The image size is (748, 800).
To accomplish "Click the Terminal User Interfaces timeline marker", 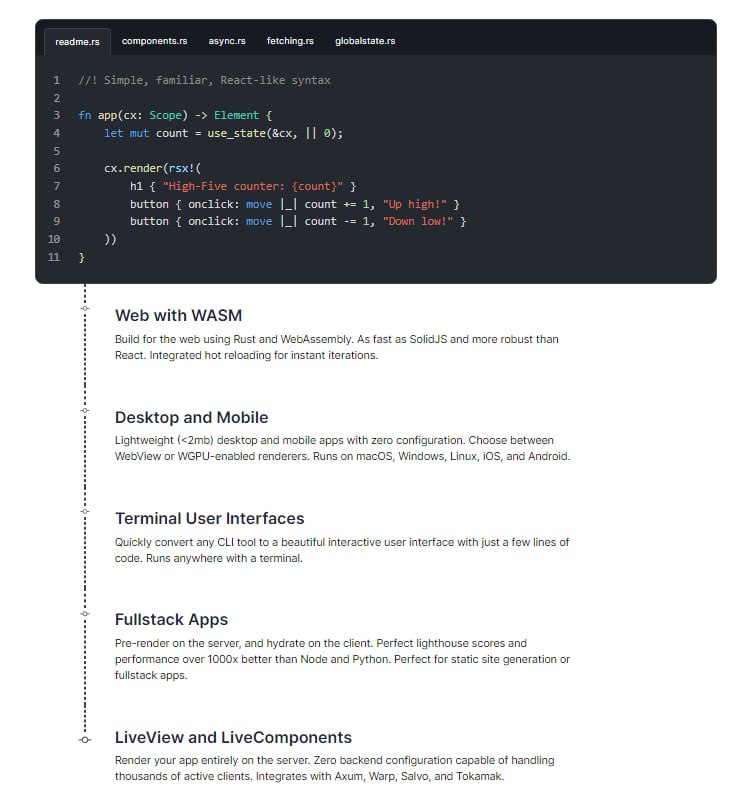I will [85, 511].
